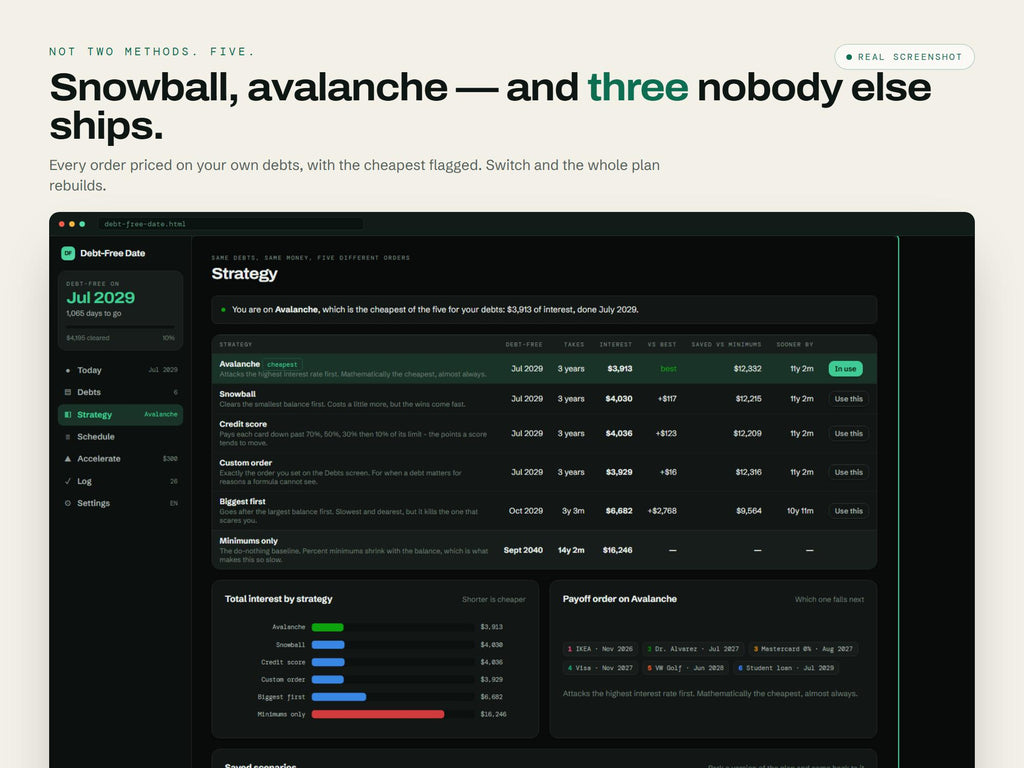
Task: Click the In use button for Avalanche
Action: pos(845,369)
